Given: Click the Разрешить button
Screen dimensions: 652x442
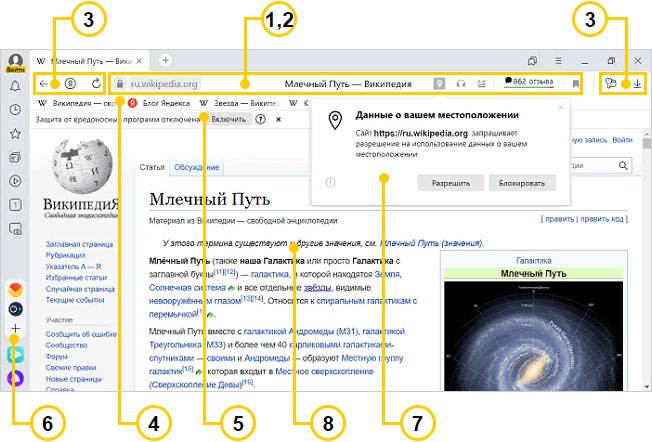Looking at the screenshot, I should click(x=451, y=183).
